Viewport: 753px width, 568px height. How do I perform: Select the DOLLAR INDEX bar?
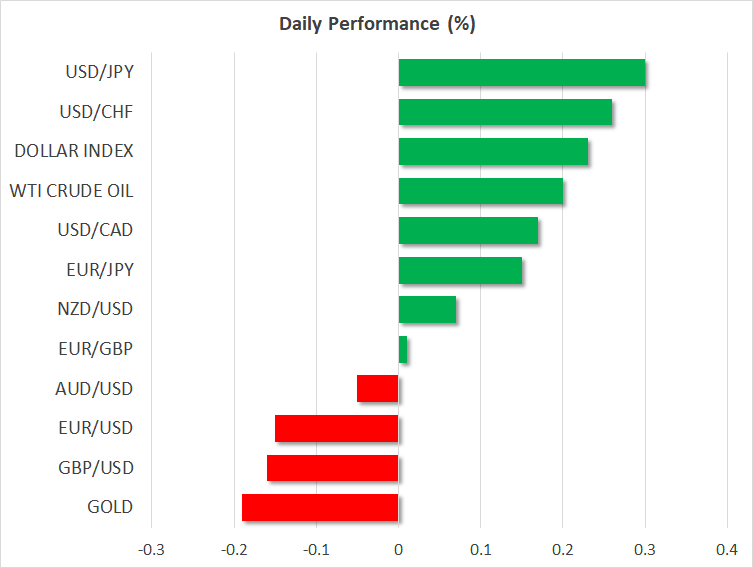point(493,152)
